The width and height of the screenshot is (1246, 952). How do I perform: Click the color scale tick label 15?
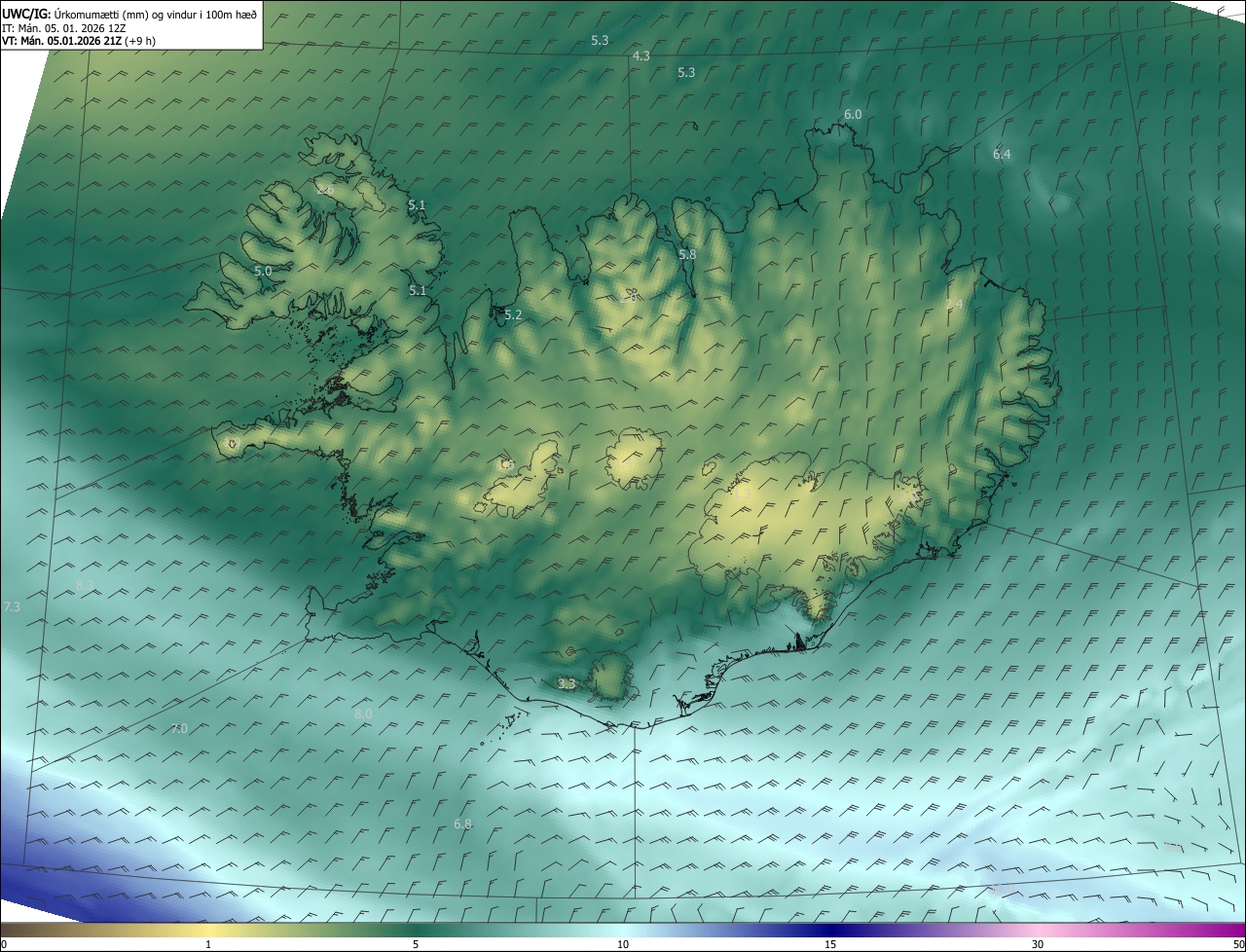pyautogui.click(x=830, y=944)
